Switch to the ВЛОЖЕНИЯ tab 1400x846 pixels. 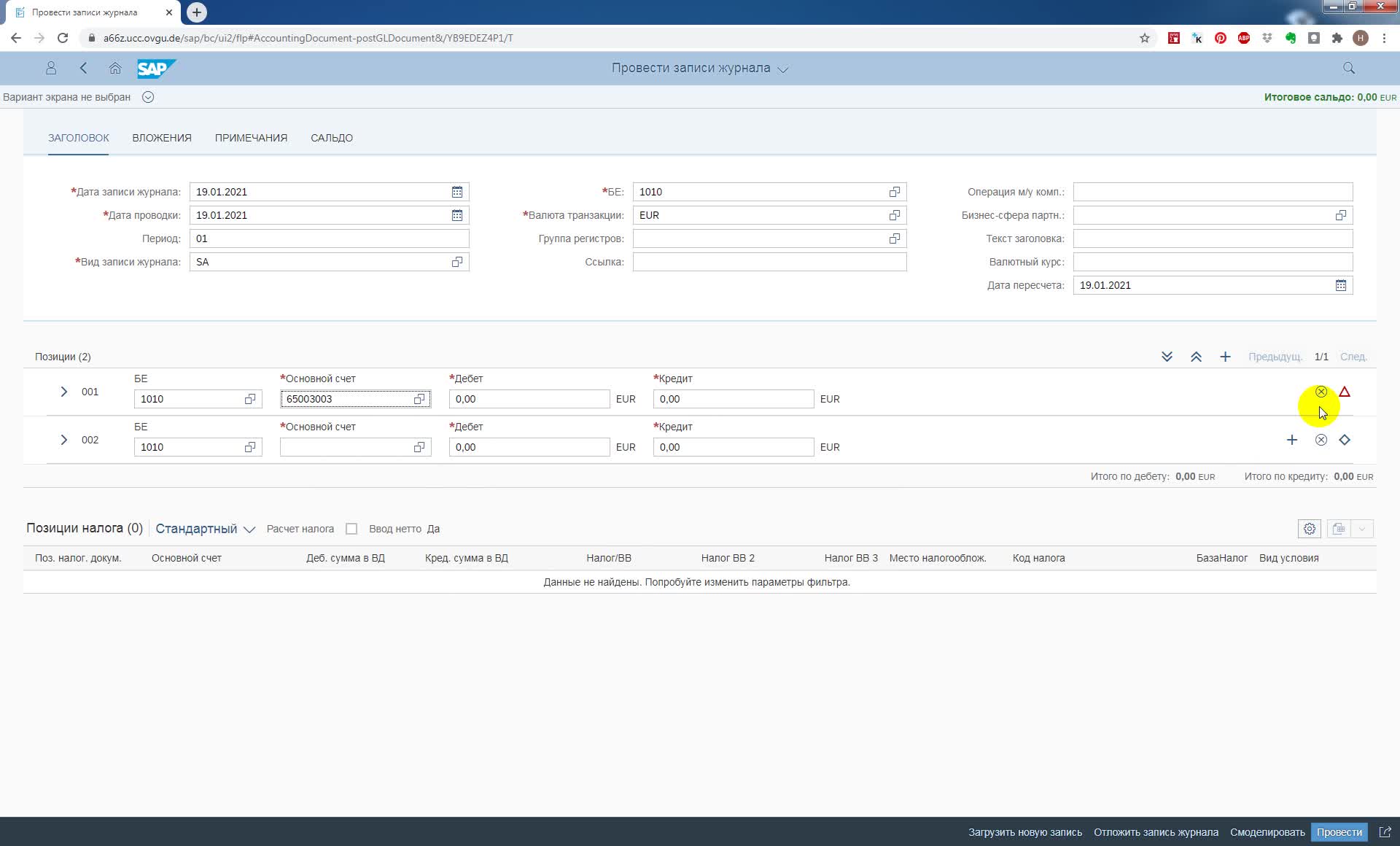point(162,138)
